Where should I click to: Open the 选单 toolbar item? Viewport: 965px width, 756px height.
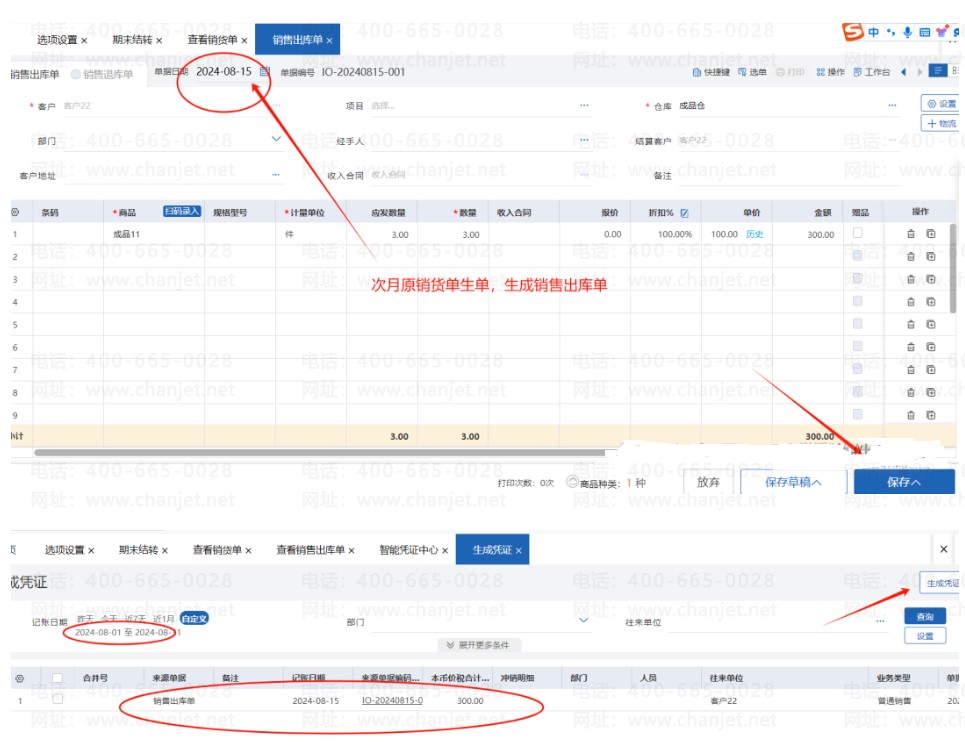tap(752, 72)
